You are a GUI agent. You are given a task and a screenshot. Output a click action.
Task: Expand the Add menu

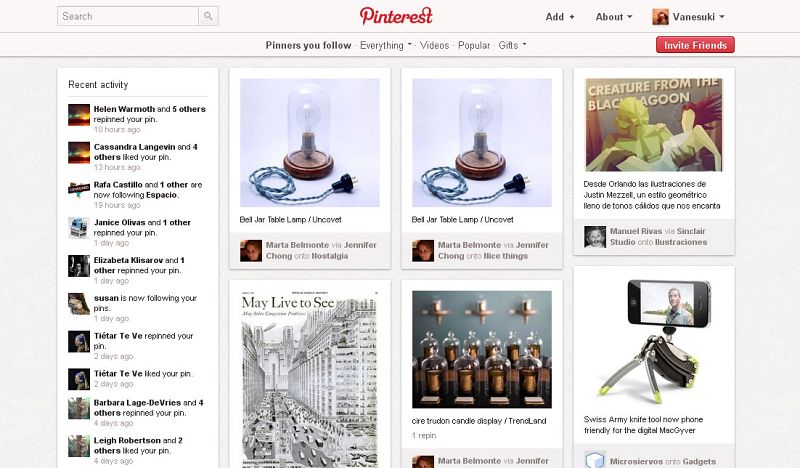point(560,17)
